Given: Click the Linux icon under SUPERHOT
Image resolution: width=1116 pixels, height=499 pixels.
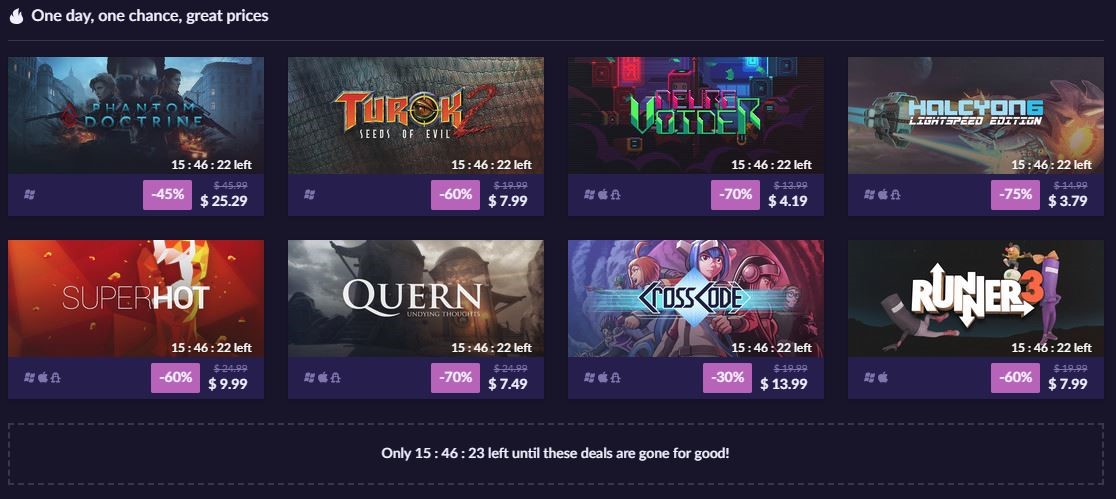Looking at the screenshot, I should tap(56, 377).
